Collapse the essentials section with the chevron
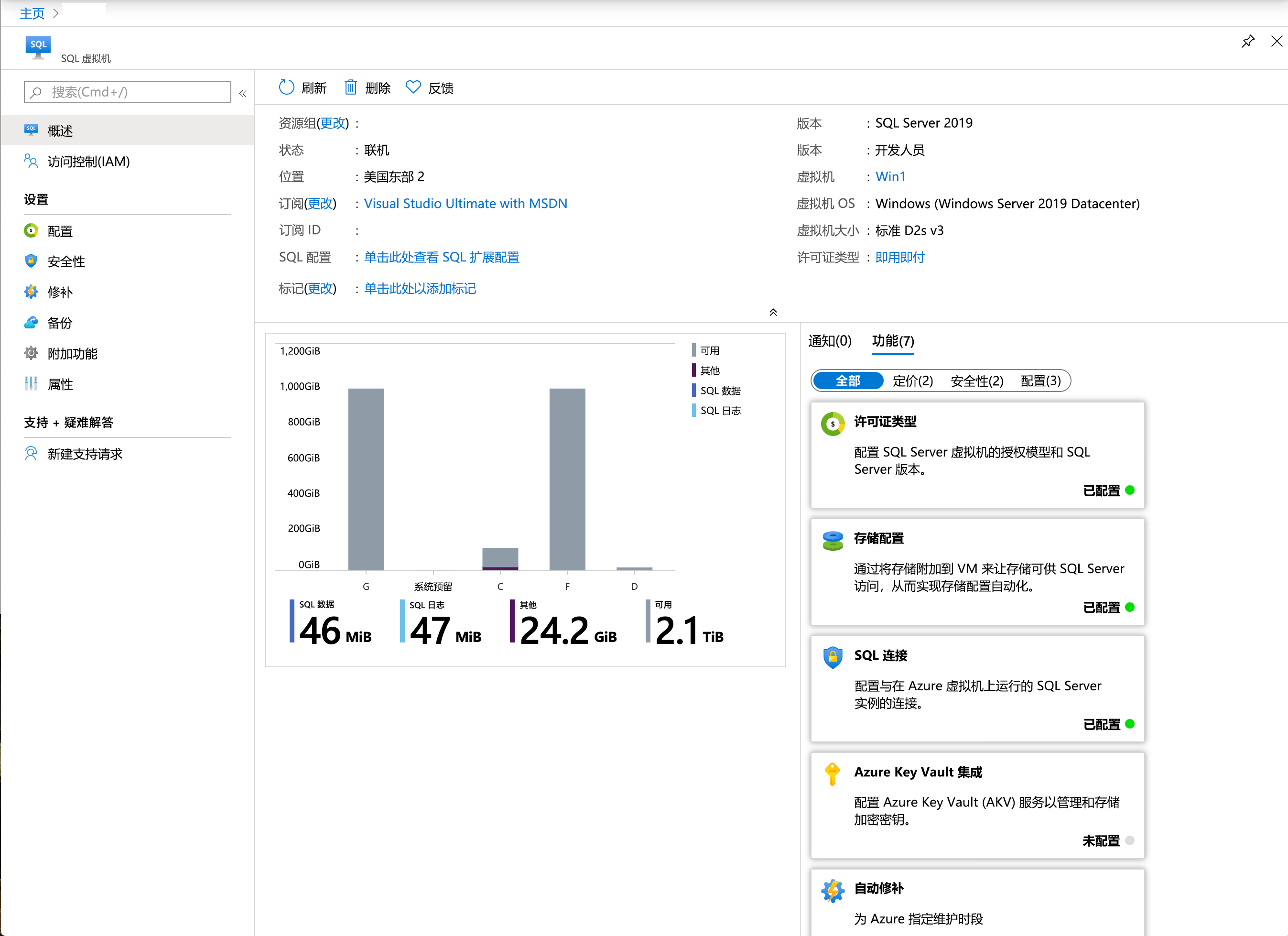1288x936 pixels. coord(773,312)
